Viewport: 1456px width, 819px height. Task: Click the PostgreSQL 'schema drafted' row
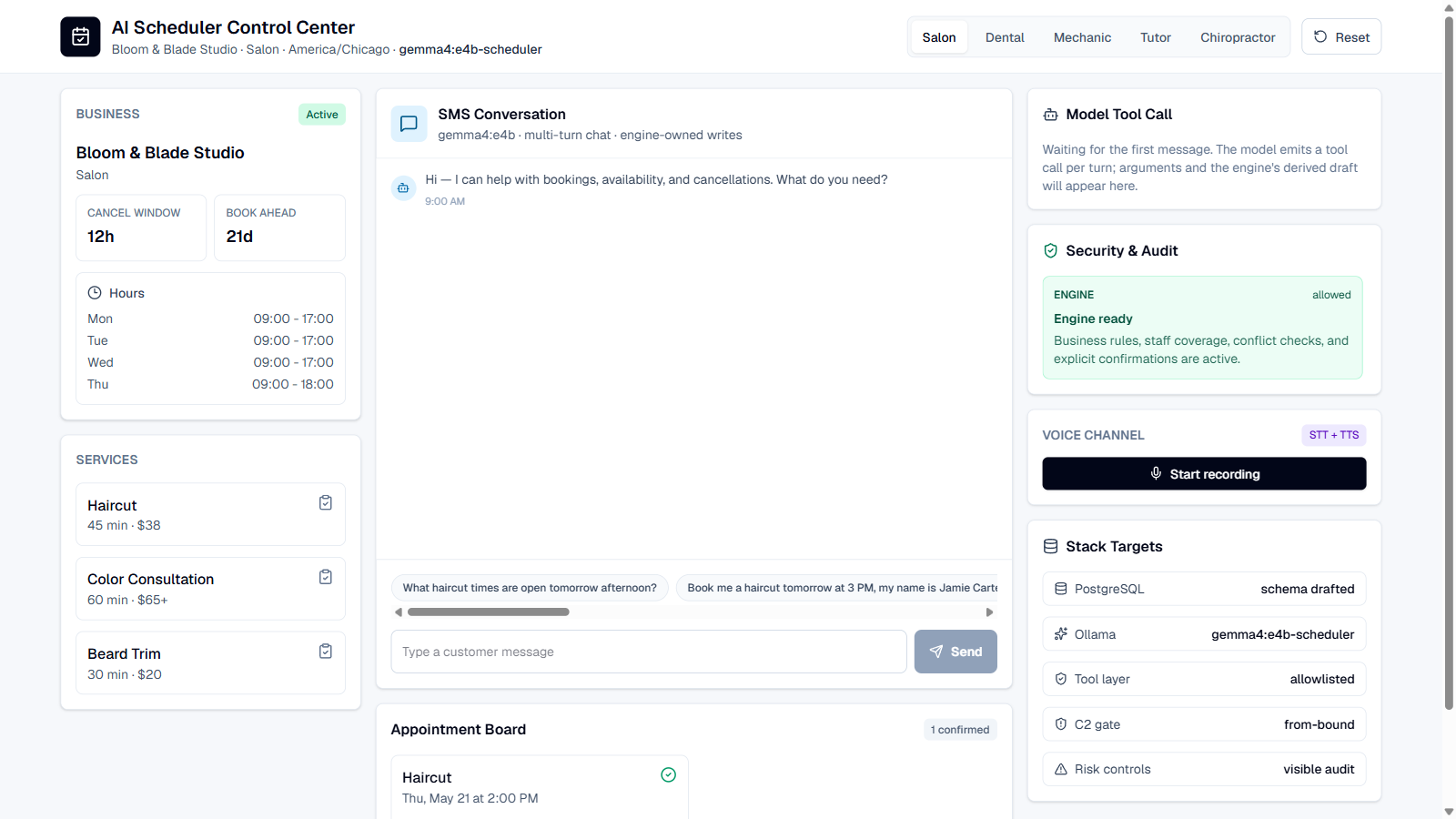coord(1204,589)
